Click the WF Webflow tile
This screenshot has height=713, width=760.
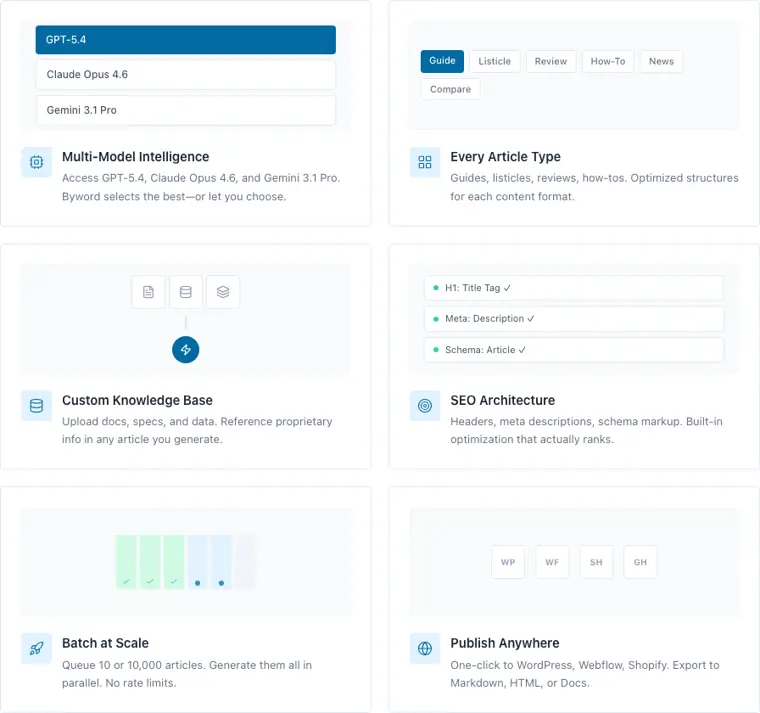click(552, 562)
